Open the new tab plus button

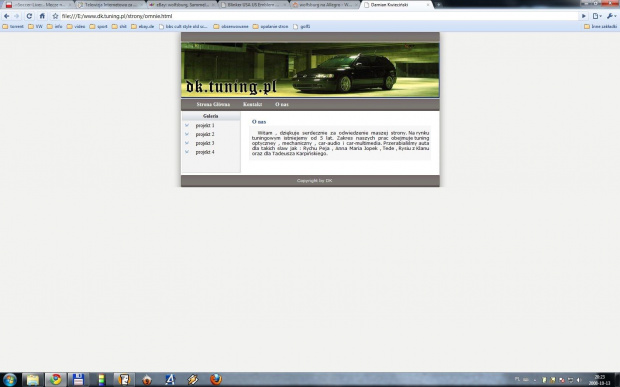coord(438,5)
